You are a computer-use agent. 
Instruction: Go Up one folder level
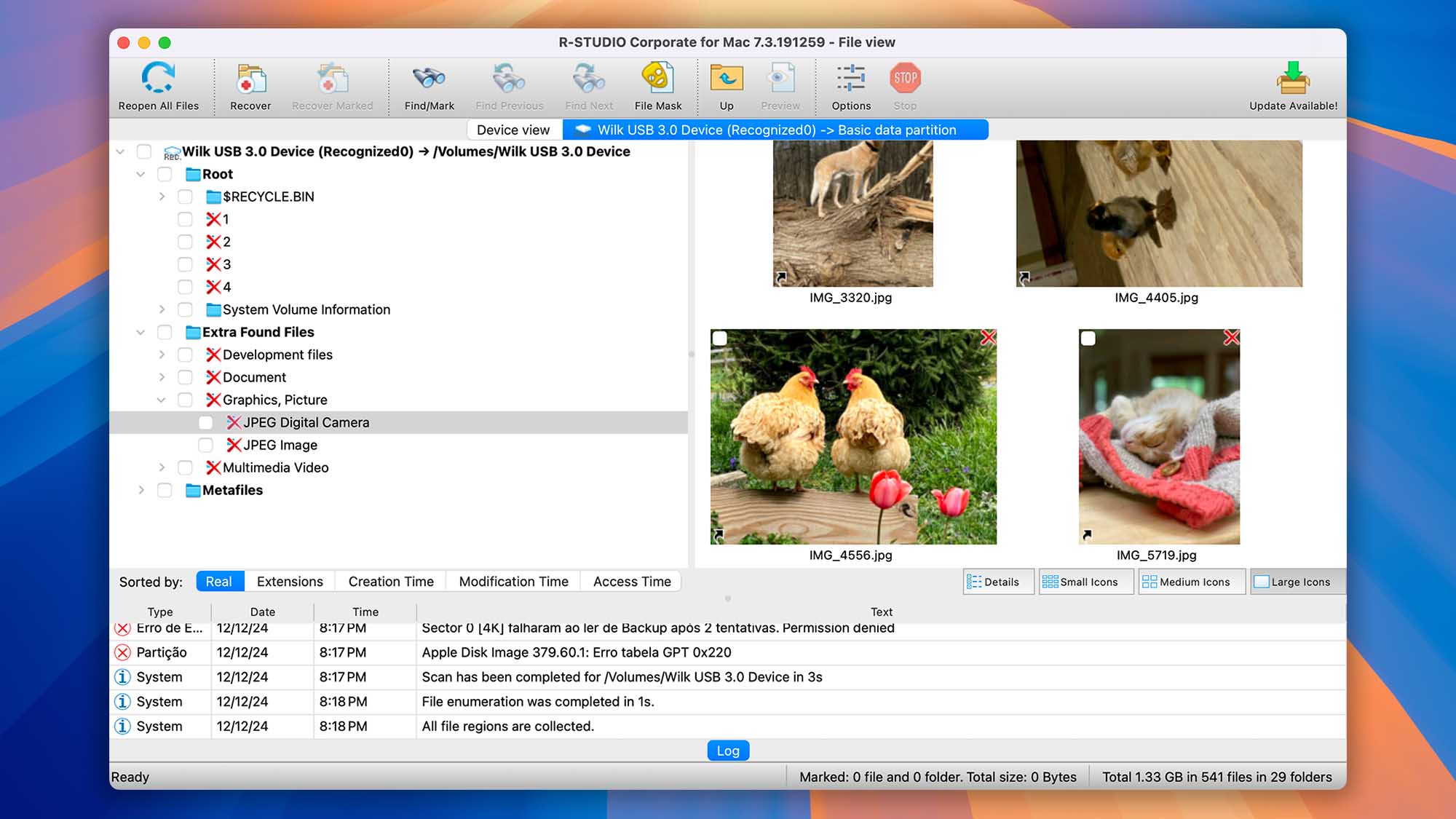727,78
